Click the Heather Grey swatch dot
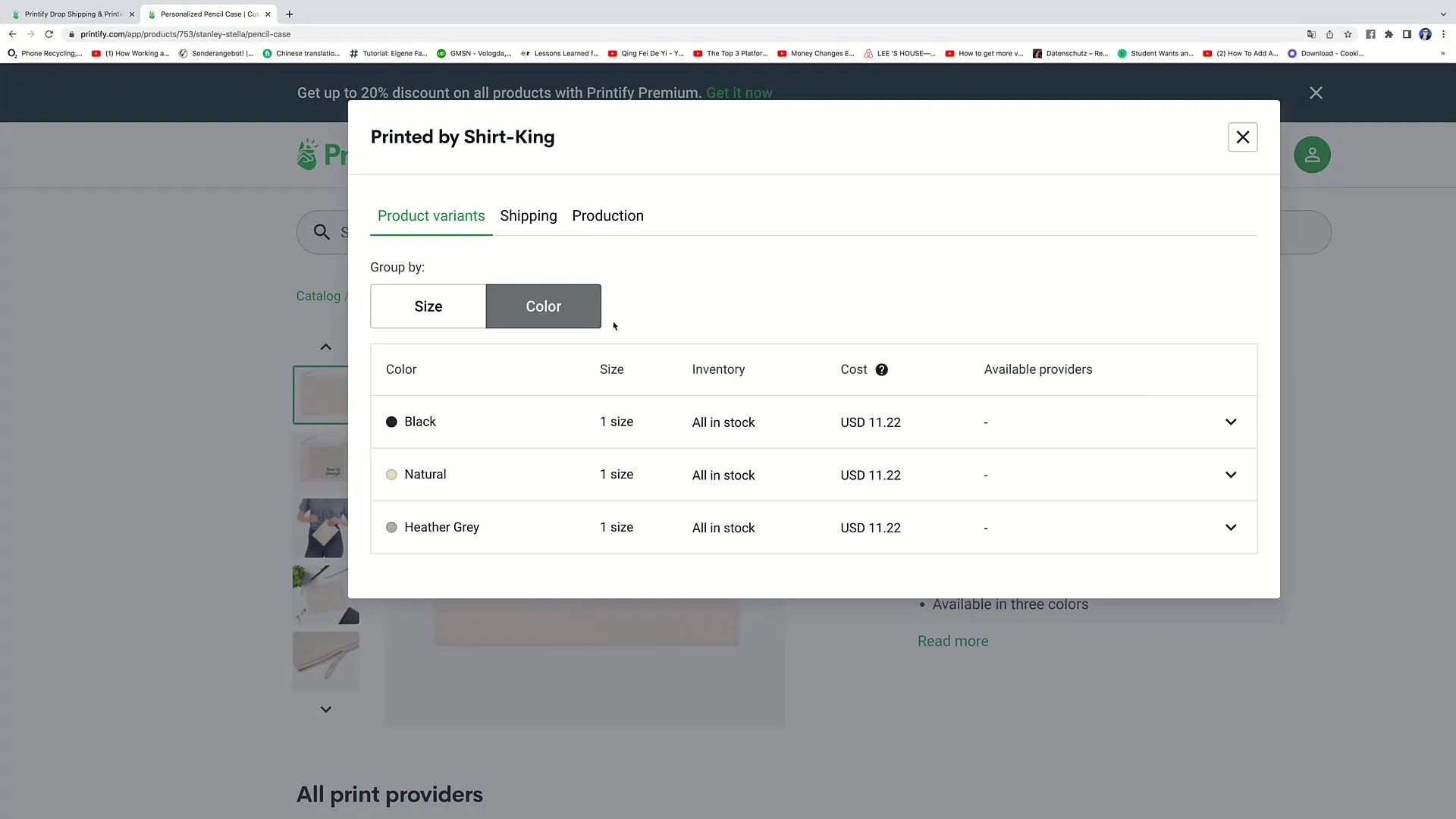This screenshot has height=819, width=1456. 391,528
